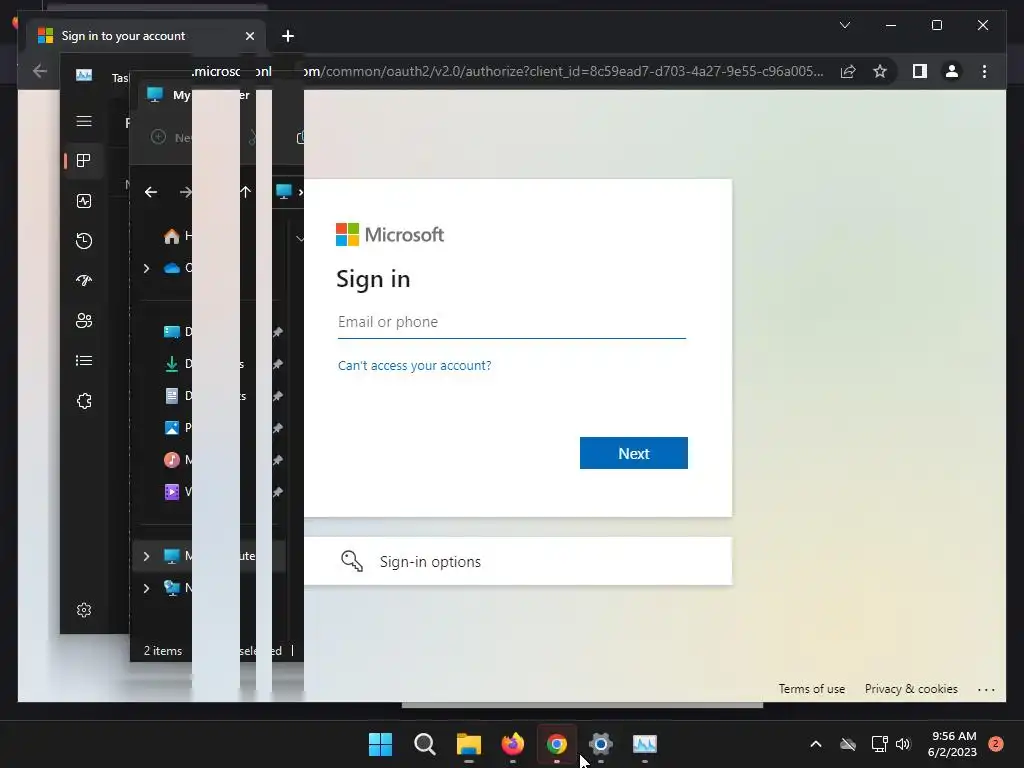Open File Explorer from taskbar
The image size is (1024, 768).
click(x=468, y=744)
